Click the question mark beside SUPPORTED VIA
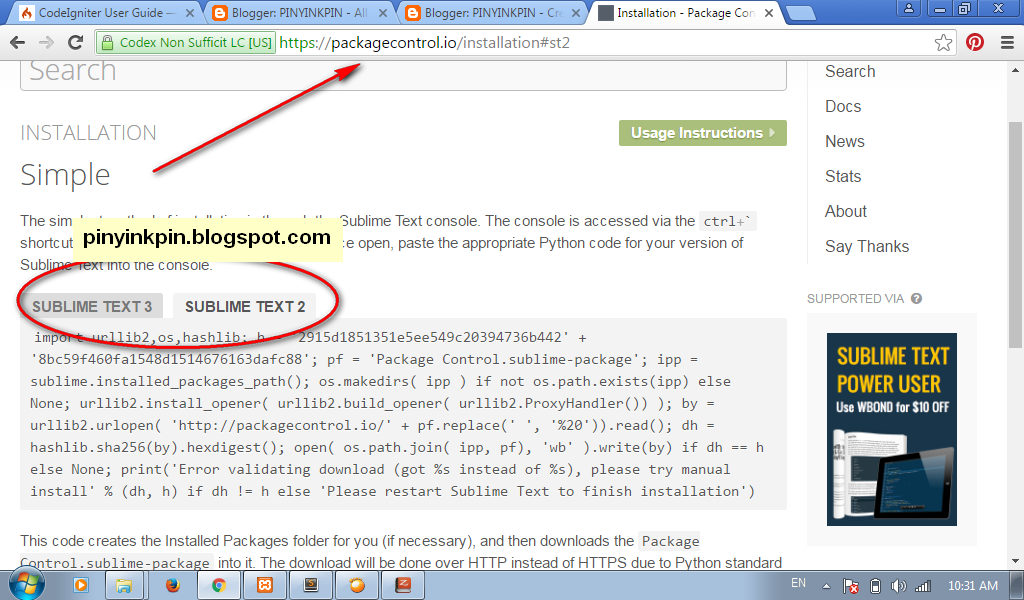 [916, 297]
